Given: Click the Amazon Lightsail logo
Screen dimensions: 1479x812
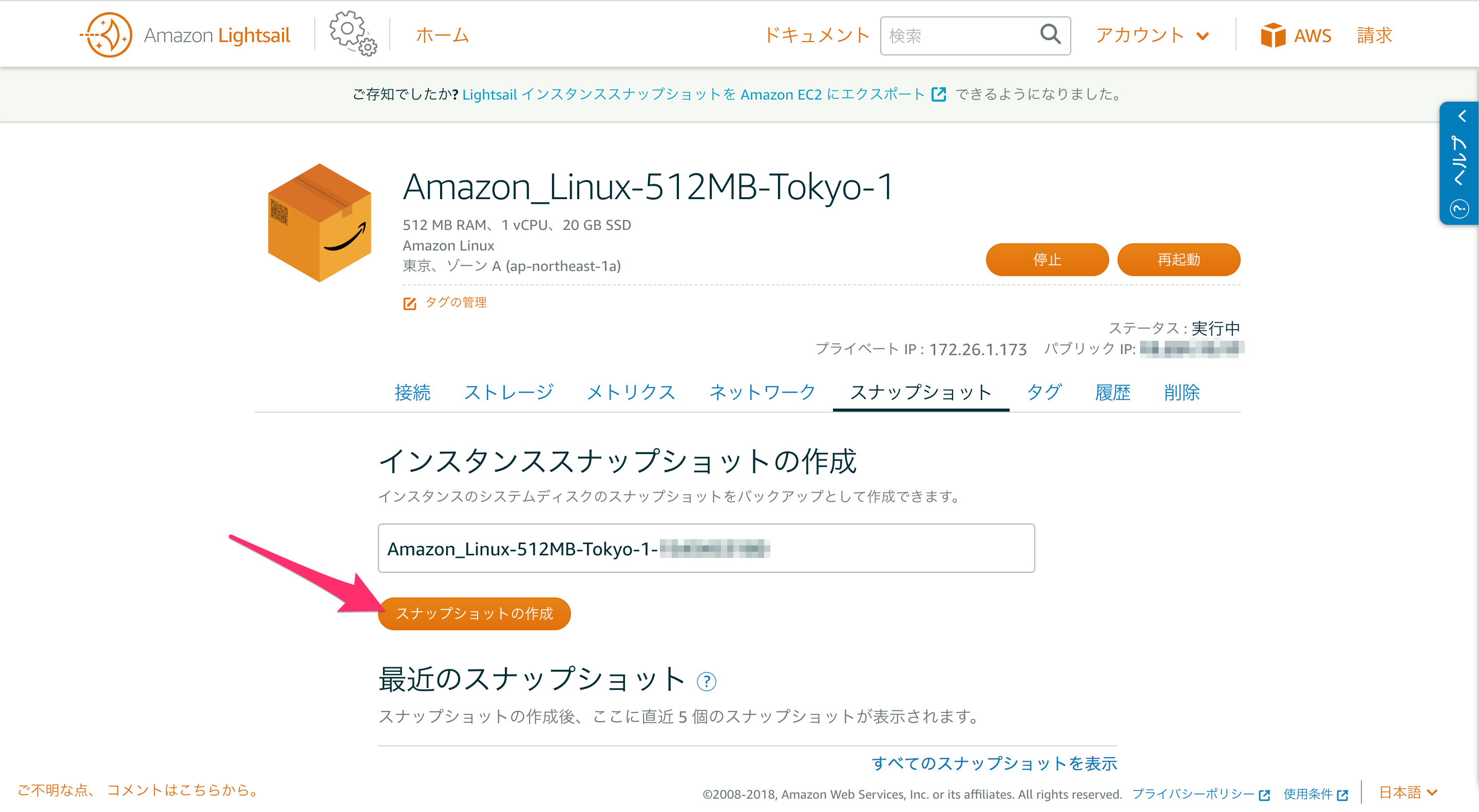Looking at the screenshot, I should [185, 34].
